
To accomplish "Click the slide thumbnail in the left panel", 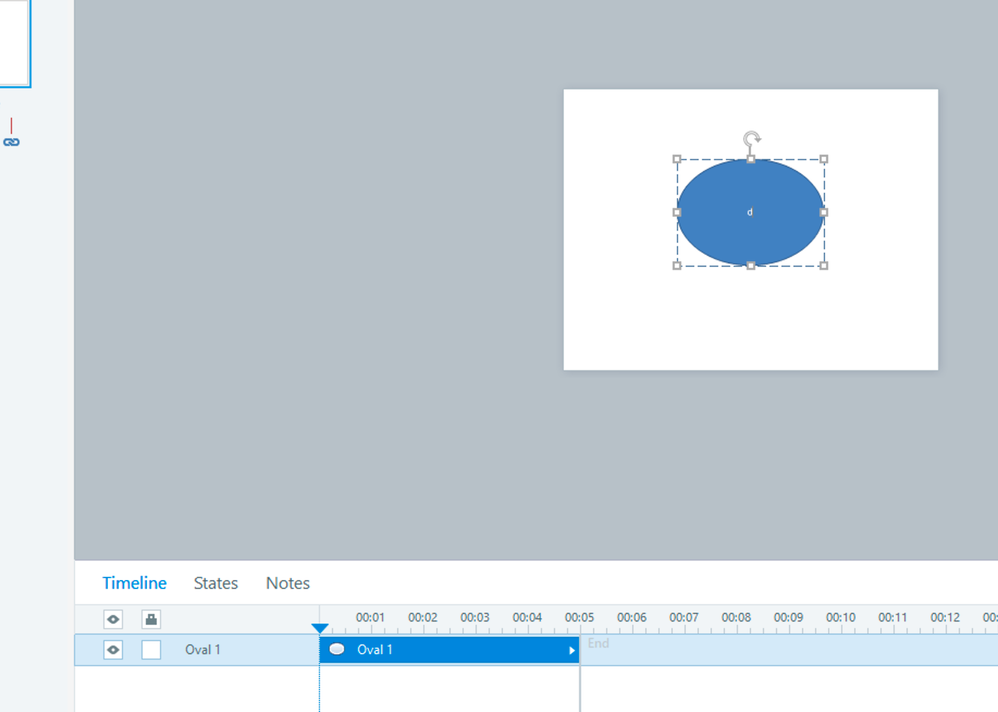I will click(x=14, y=43).
